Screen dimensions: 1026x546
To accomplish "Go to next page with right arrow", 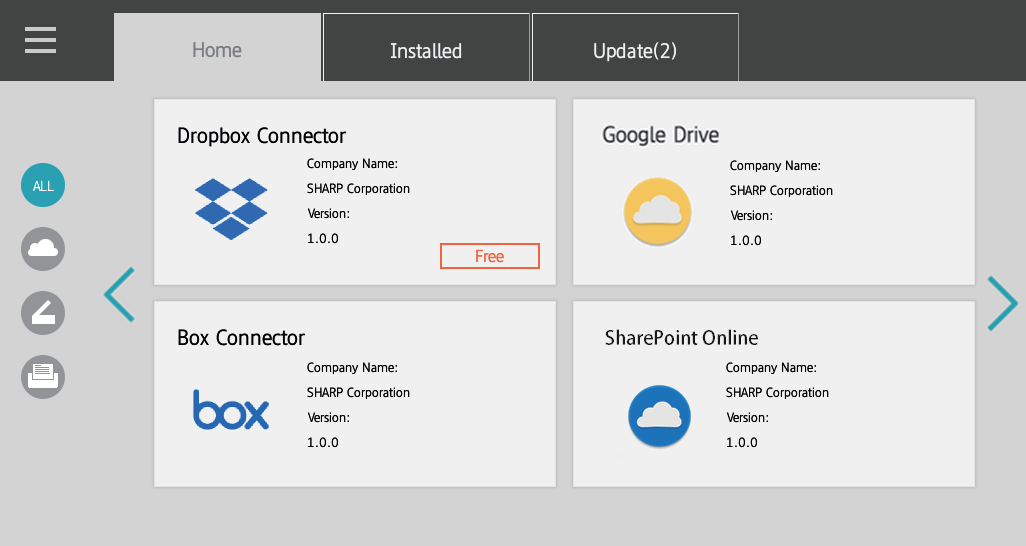I will tap(1002, 303).
